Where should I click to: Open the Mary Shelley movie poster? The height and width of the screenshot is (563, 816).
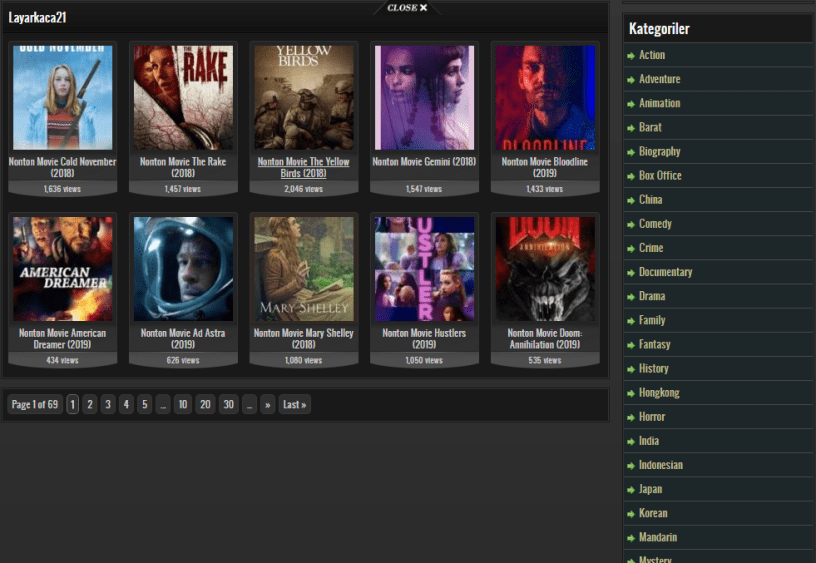click(x=304, y=268)
